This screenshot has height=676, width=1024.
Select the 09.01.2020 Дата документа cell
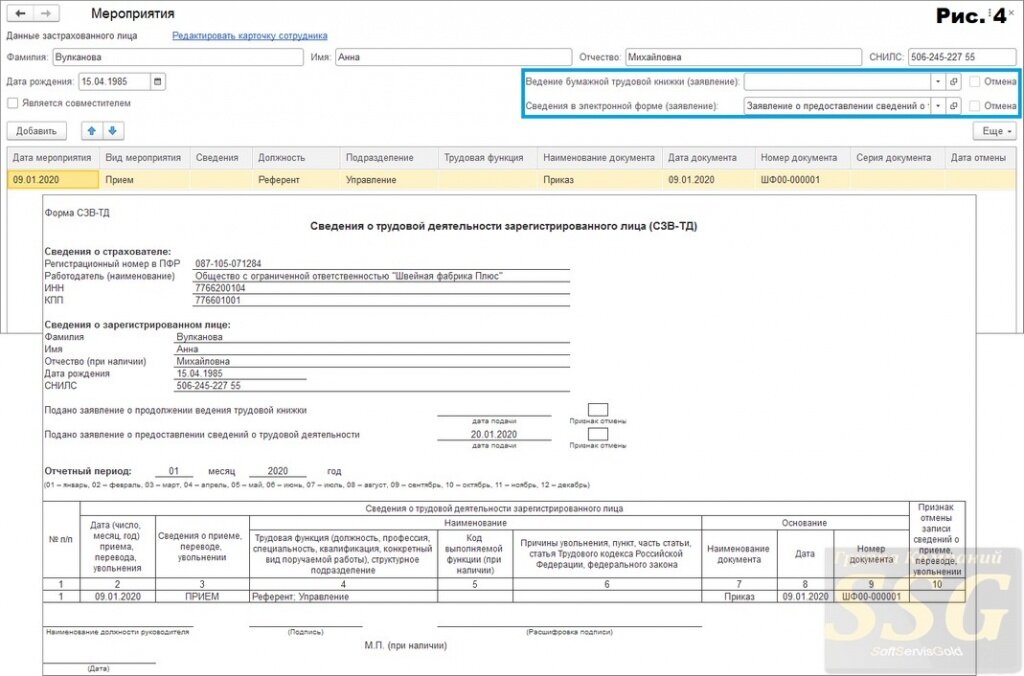tap(708, 180)
